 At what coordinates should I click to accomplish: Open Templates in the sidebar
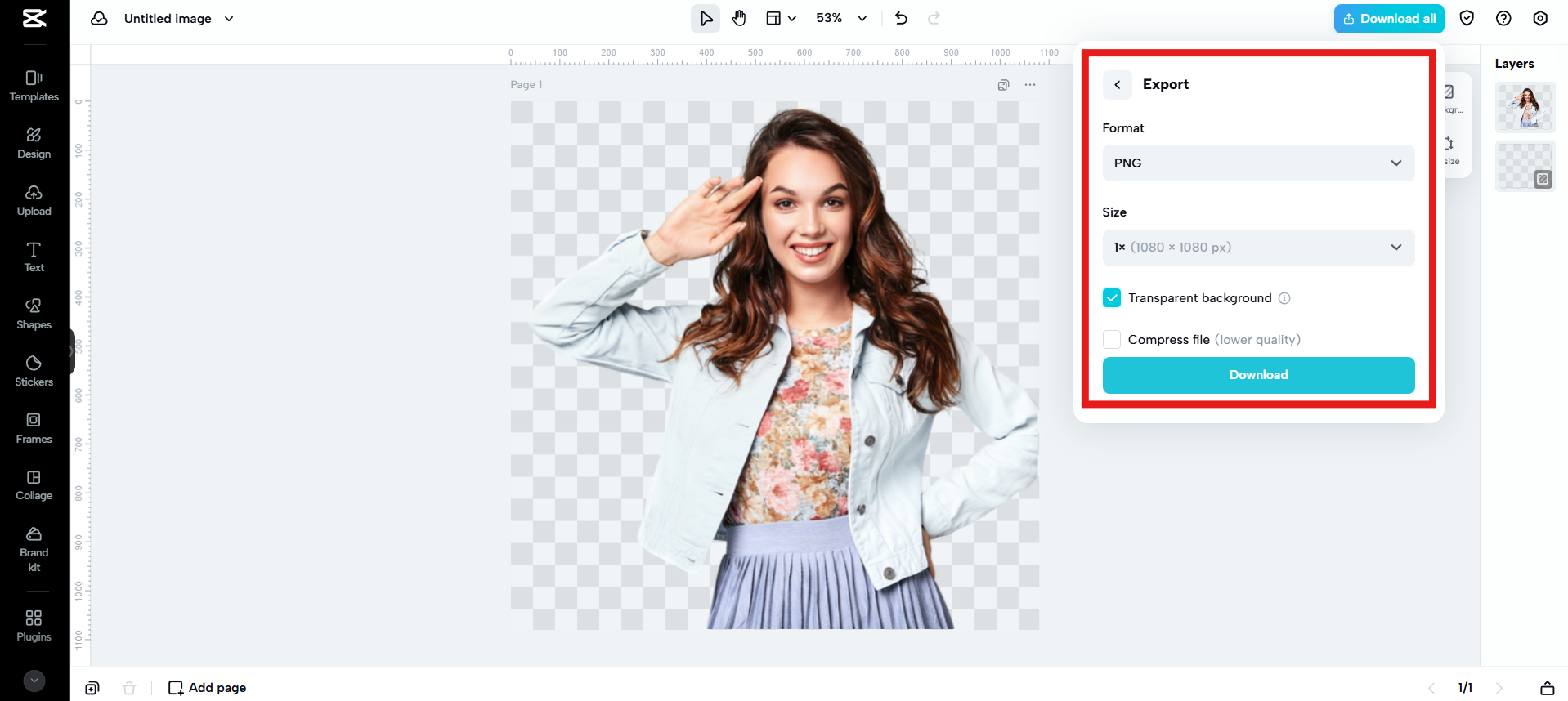34,86
